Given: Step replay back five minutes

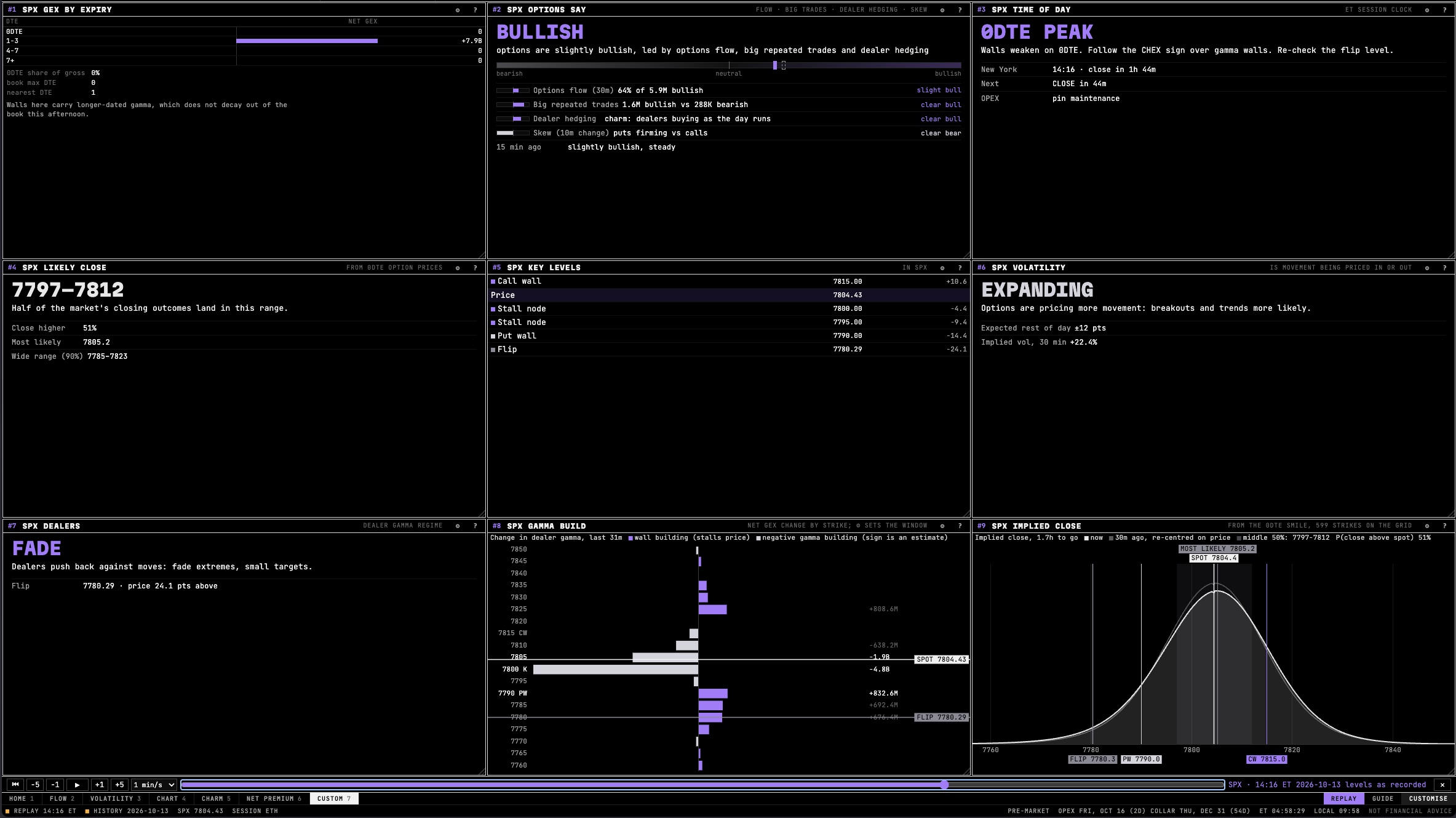Looking at the screenshot, I should (x=36, y=785).
